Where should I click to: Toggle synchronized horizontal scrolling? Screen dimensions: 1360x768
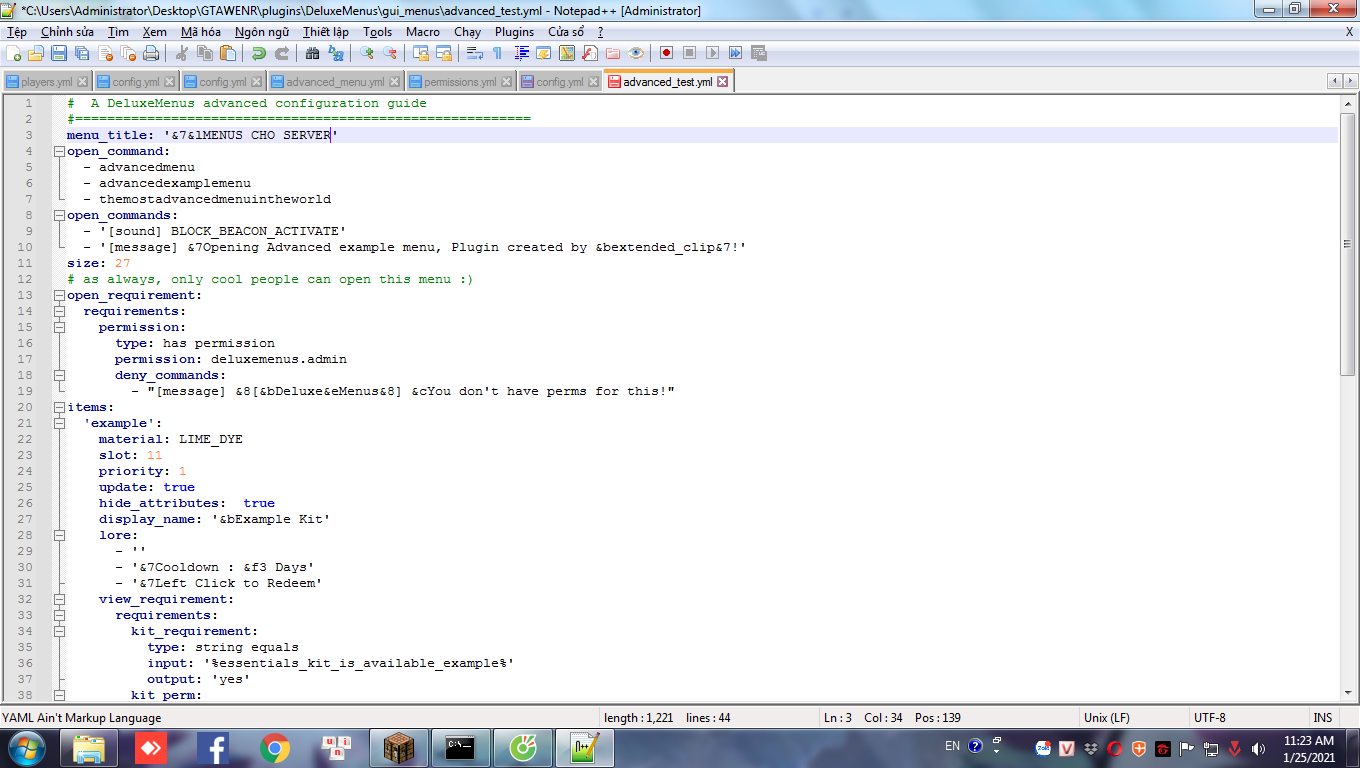click(x=444, y=53)
